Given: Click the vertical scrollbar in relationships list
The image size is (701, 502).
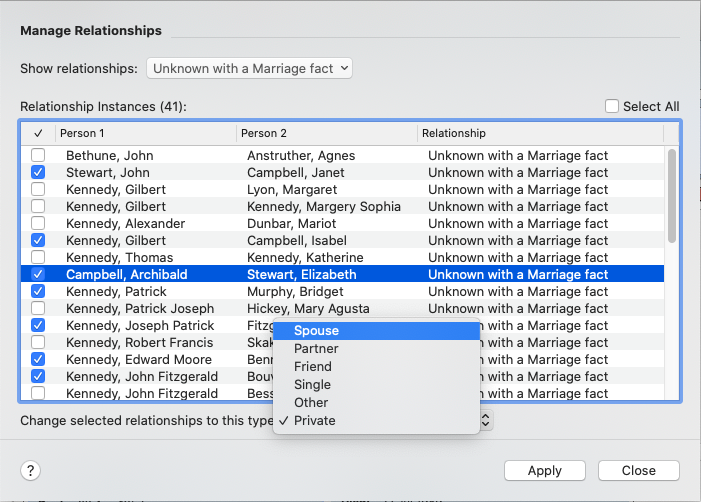Looking at the screenshot, I should 671,195.
